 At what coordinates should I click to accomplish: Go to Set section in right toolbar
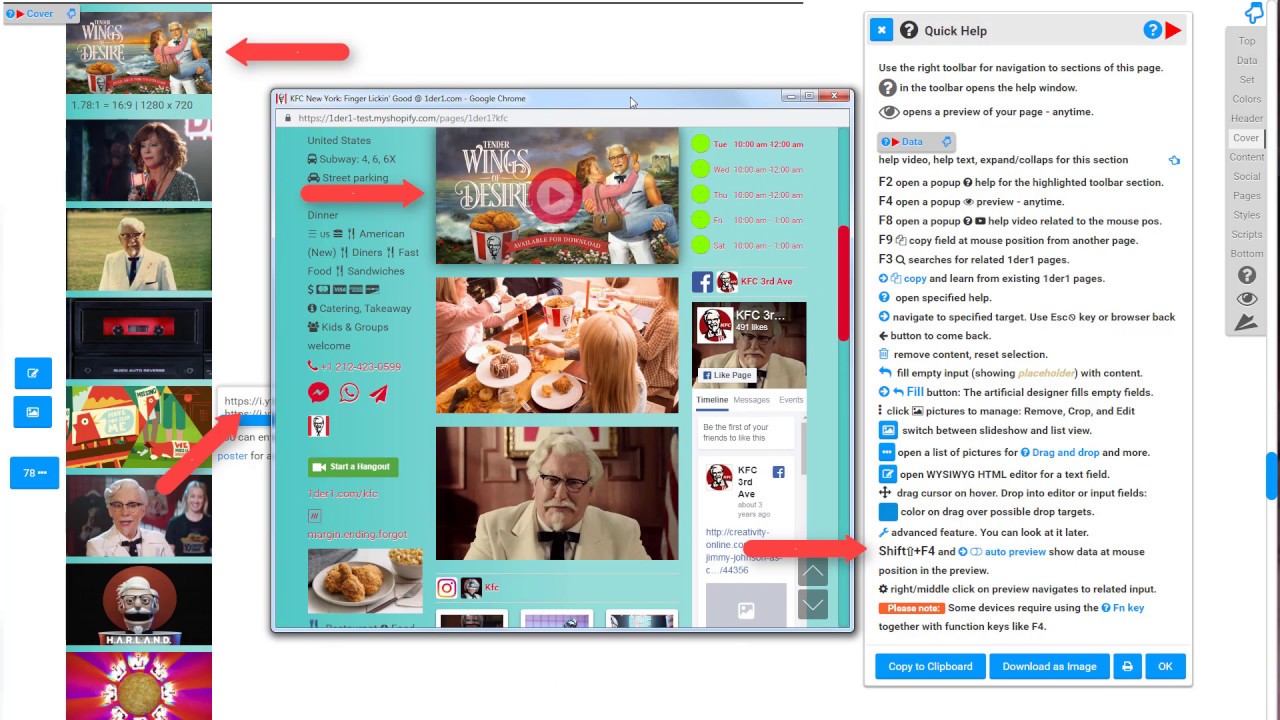pos(1246,80)
